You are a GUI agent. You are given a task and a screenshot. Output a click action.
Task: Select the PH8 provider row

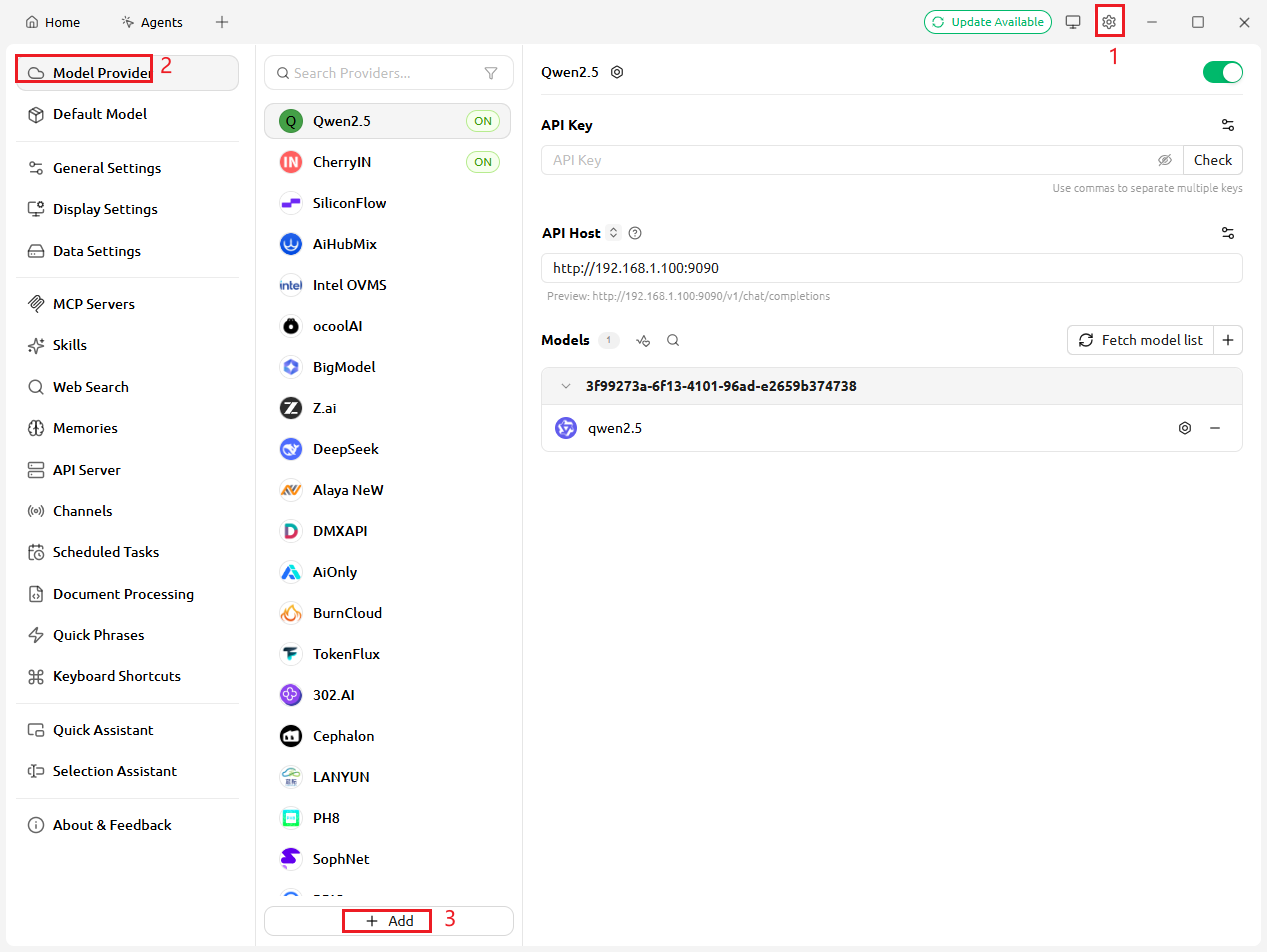(388, 818)
